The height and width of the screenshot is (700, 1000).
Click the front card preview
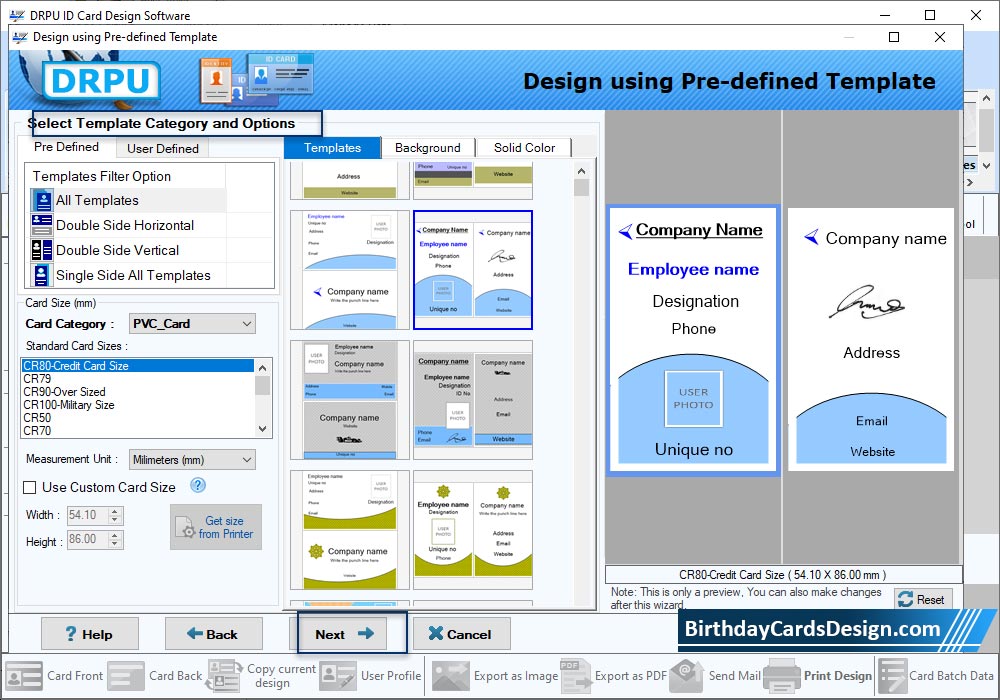click(693, 340)
